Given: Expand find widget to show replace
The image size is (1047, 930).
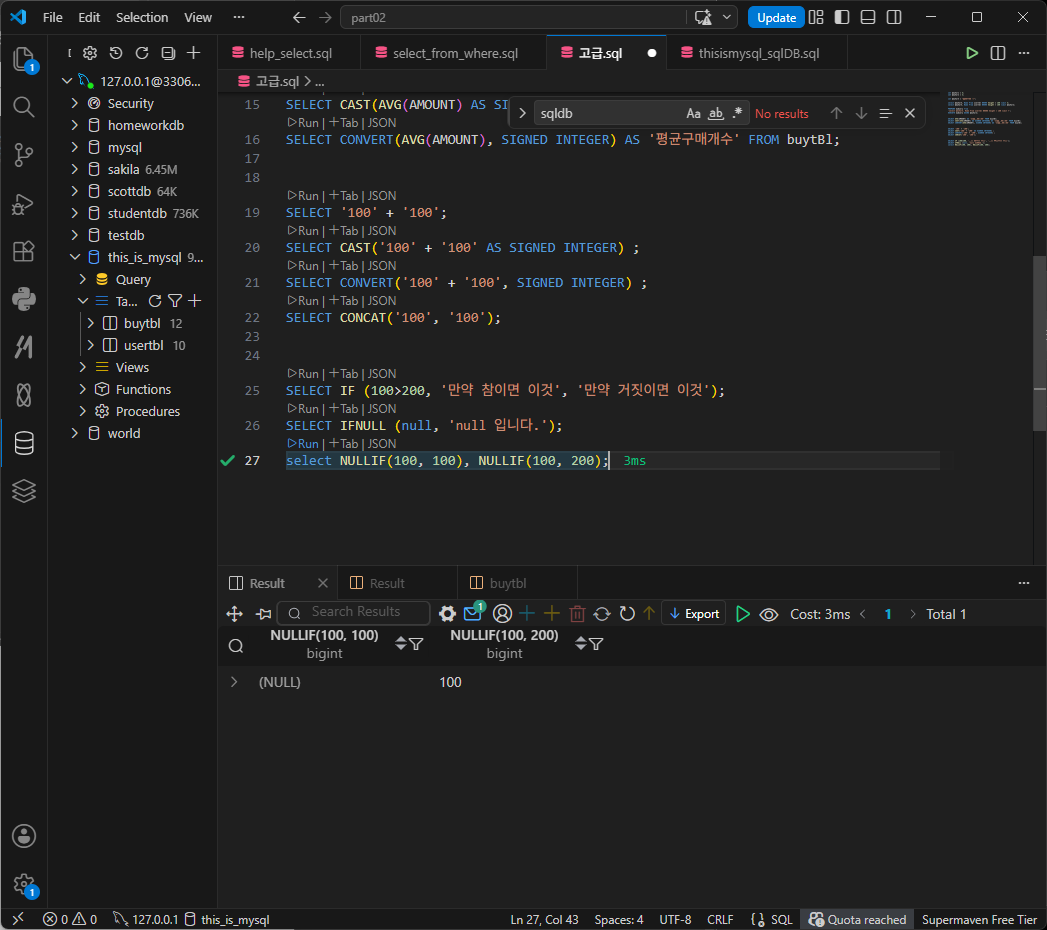Looking at the screenshot, I should click(522, 113).
